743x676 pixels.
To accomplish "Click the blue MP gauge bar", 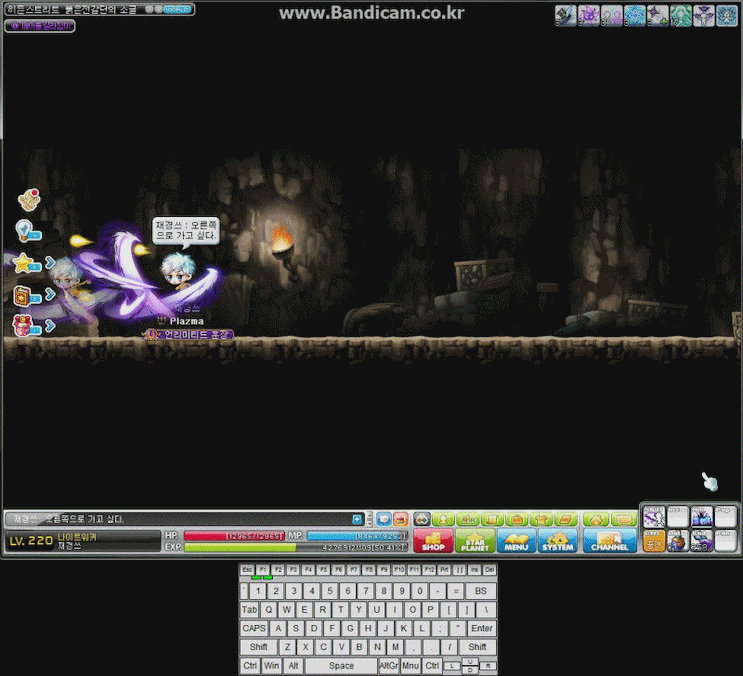I will 356,536.
